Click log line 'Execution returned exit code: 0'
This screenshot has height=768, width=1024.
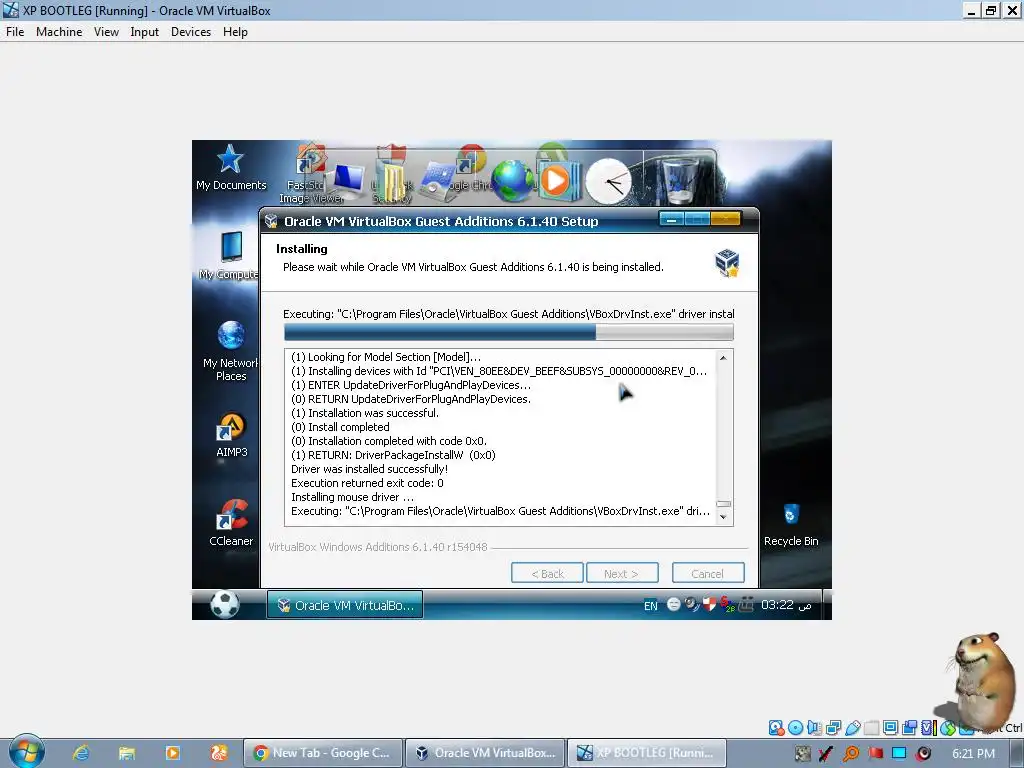[367, 483]
